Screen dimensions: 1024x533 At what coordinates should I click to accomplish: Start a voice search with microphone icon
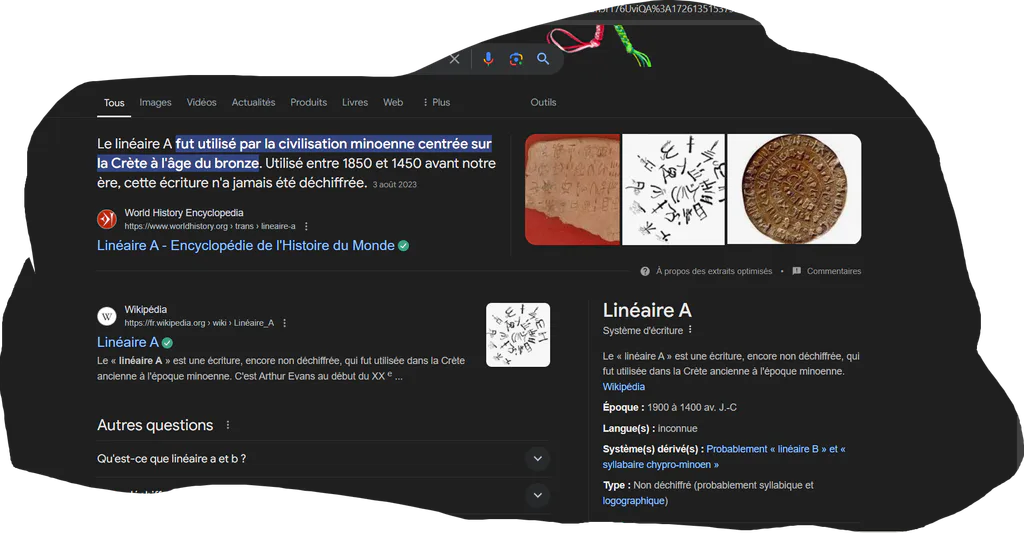coord(488,59)
